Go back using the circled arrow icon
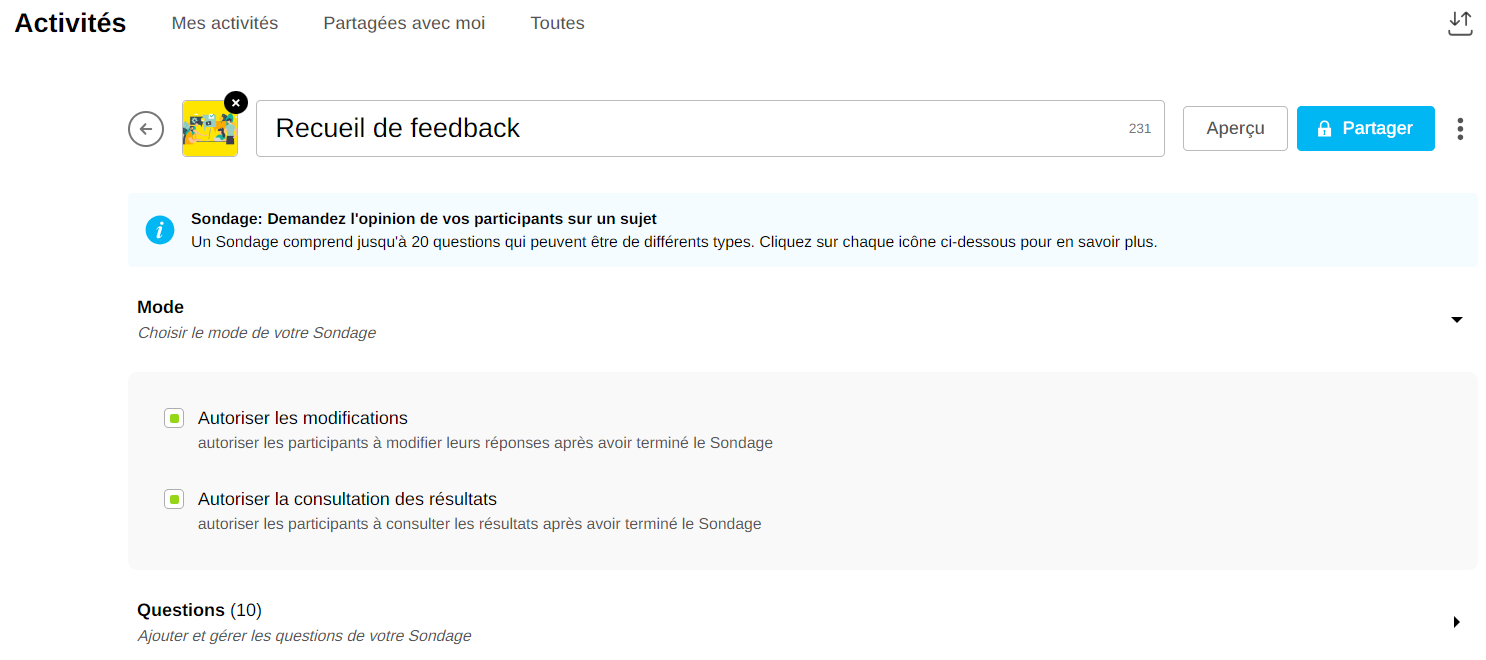Viewport: 1486px width, 660px height. click(x=146, y=128)
